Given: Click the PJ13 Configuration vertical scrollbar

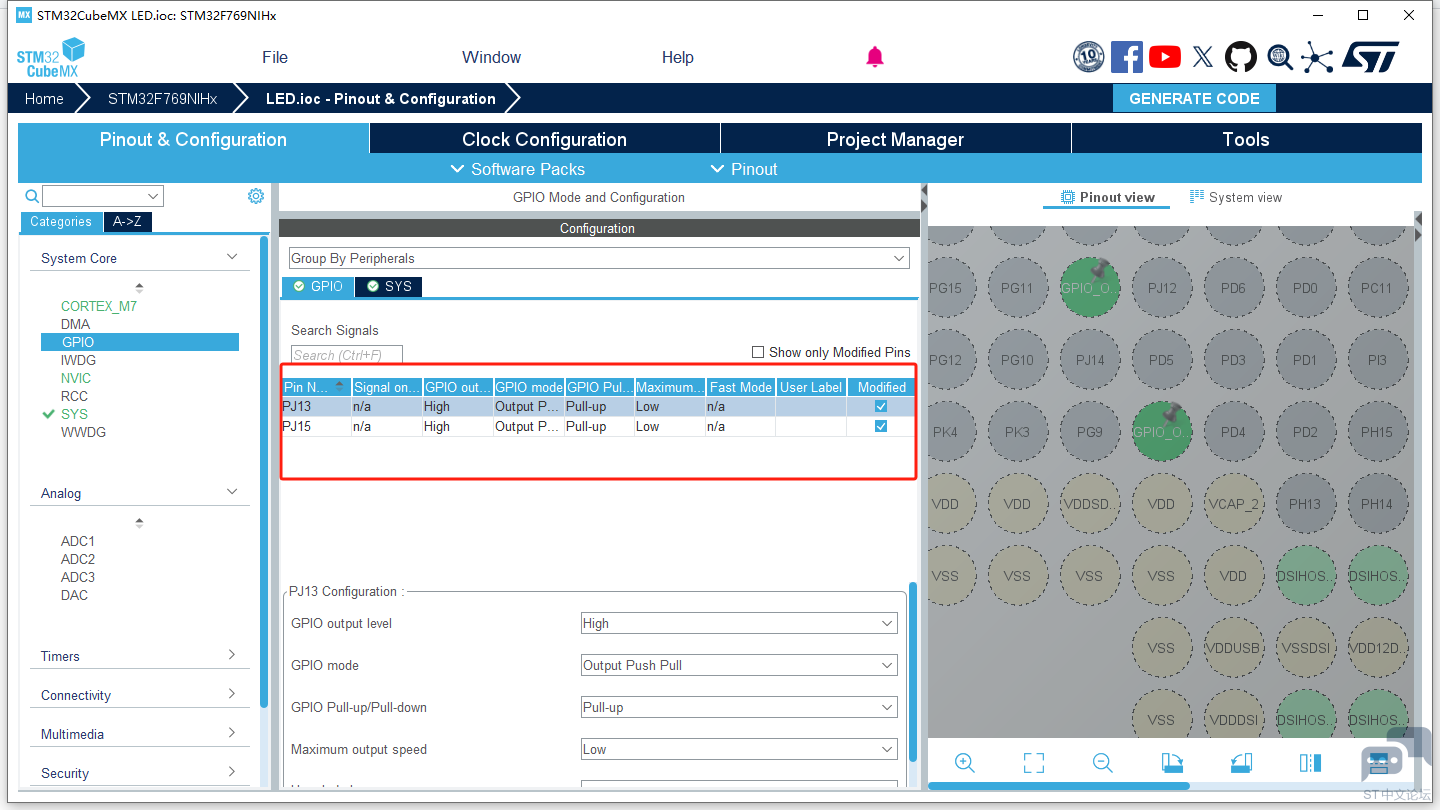Looking at the screenshot, I should click(912, 671).
